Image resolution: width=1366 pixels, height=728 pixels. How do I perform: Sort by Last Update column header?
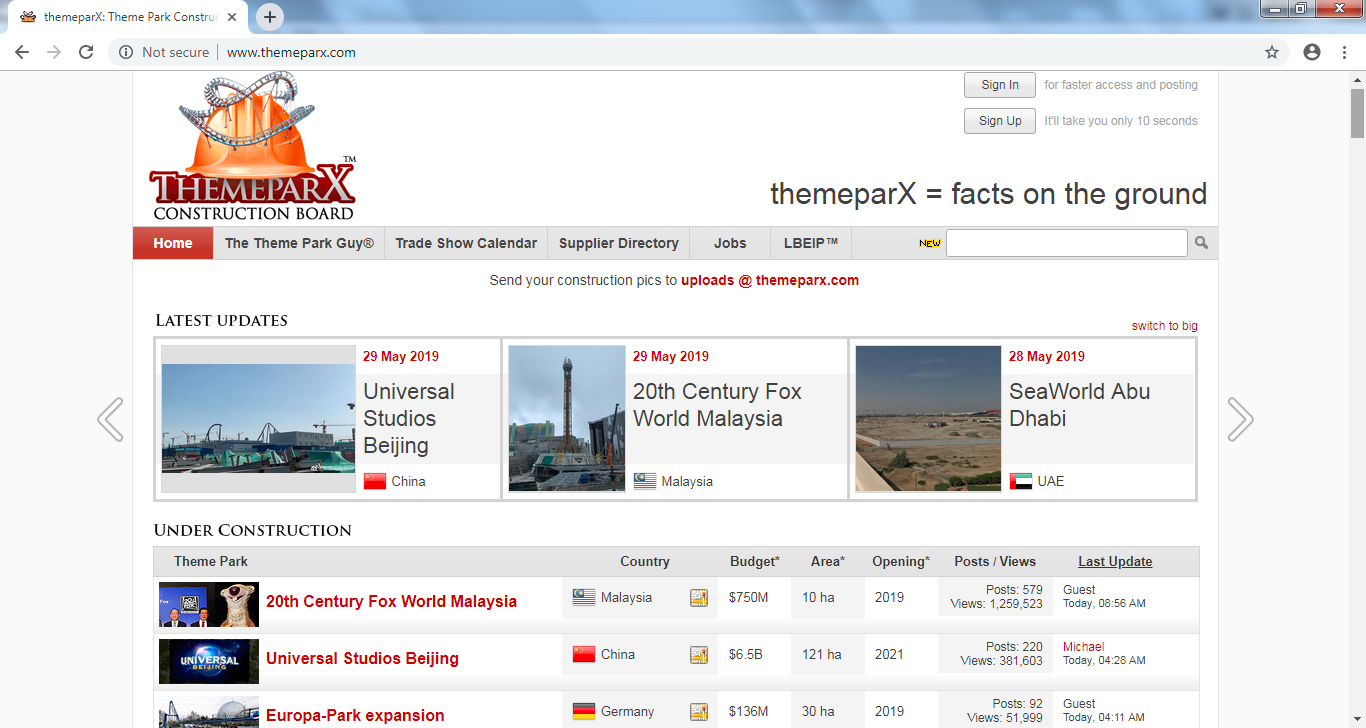point(1115,561)
